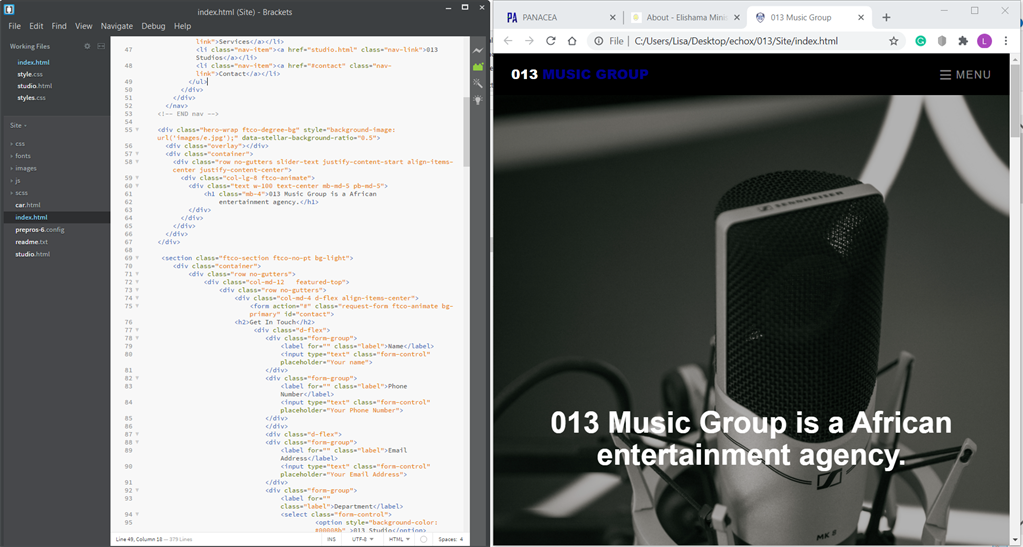Open the Chrome profile avatar L

(x=985, y=40)
